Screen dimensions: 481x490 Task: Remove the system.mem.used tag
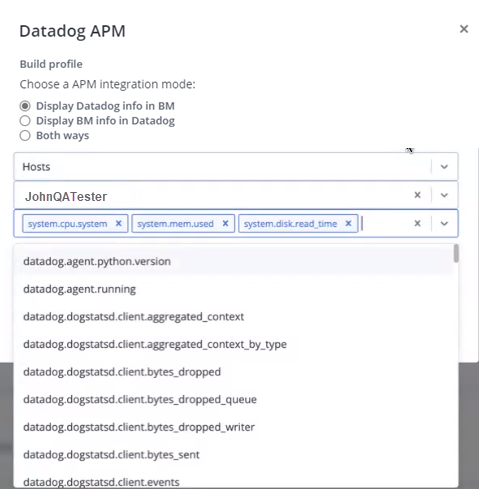pos(225,223)
